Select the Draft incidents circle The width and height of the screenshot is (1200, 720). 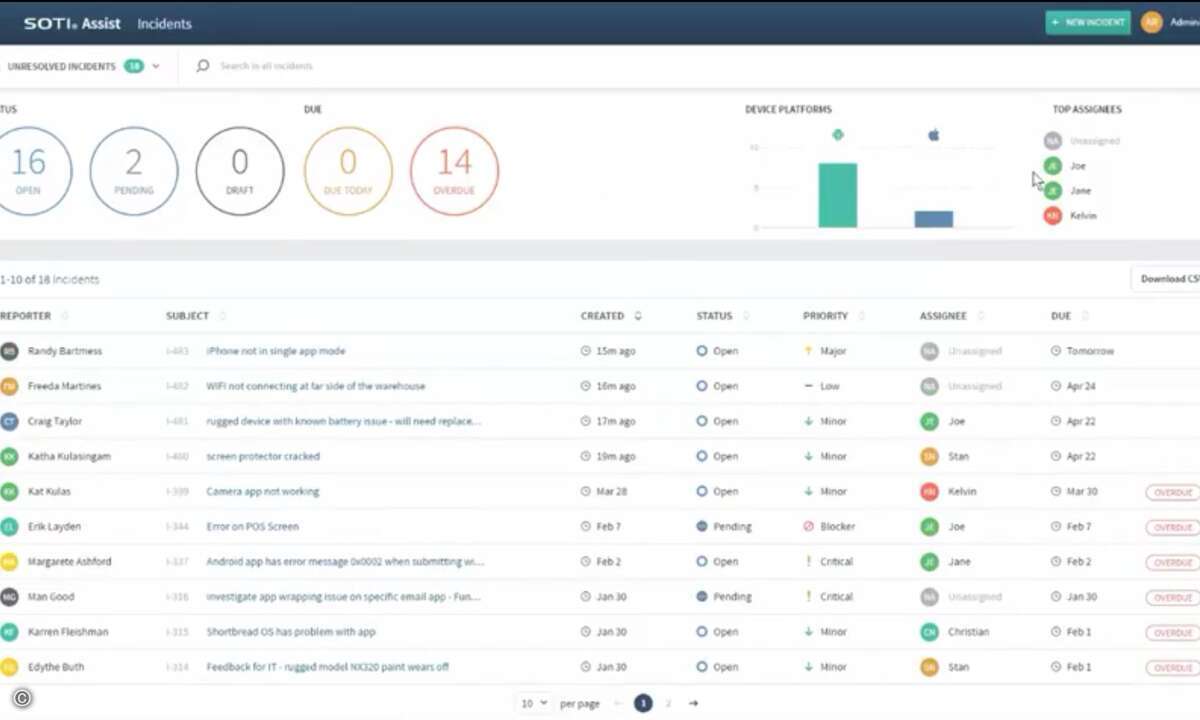(240, 170)
